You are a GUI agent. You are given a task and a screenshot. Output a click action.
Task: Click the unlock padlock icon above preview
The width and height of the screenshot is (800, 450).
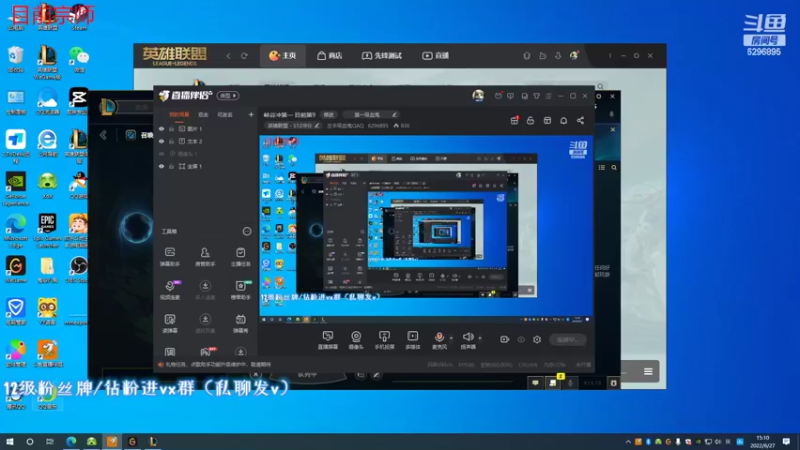pyautogui.click(x=531, y=120)
